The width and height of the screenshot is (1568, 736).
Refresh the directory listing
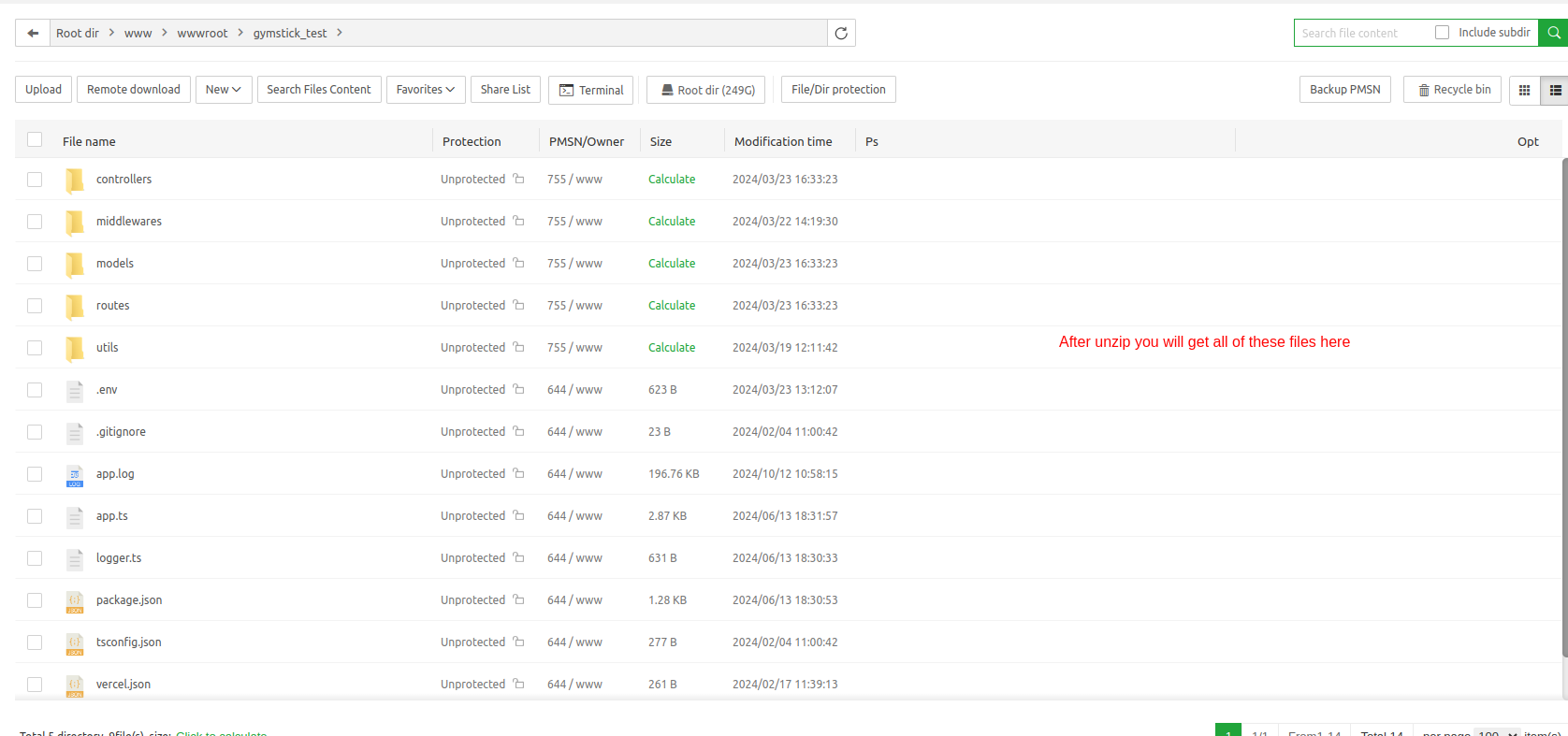841,33
